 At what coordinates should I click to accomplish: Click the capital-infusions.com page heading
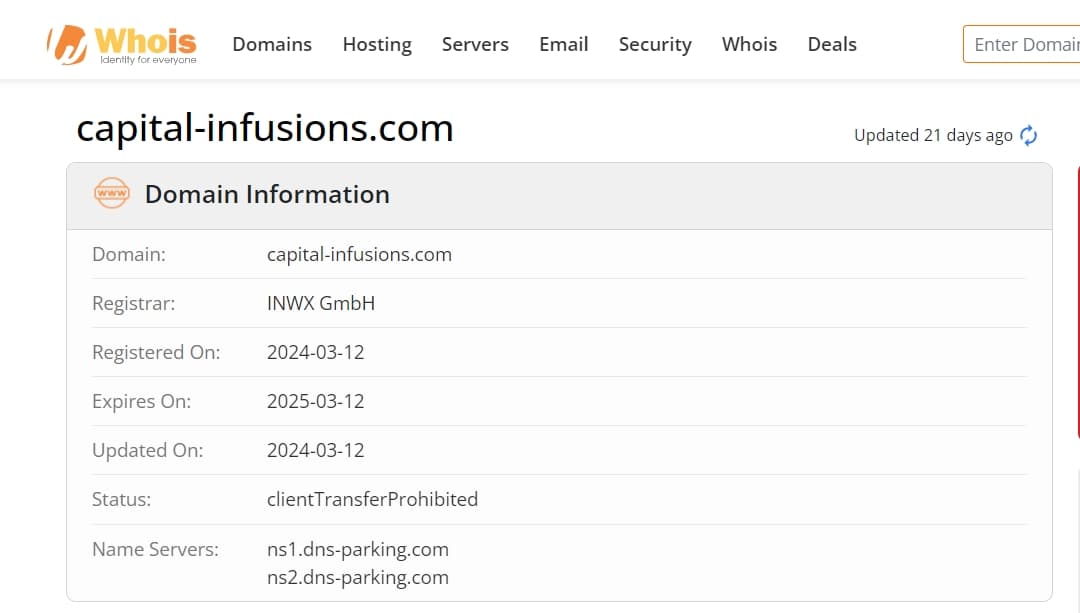tap(265, 128)
